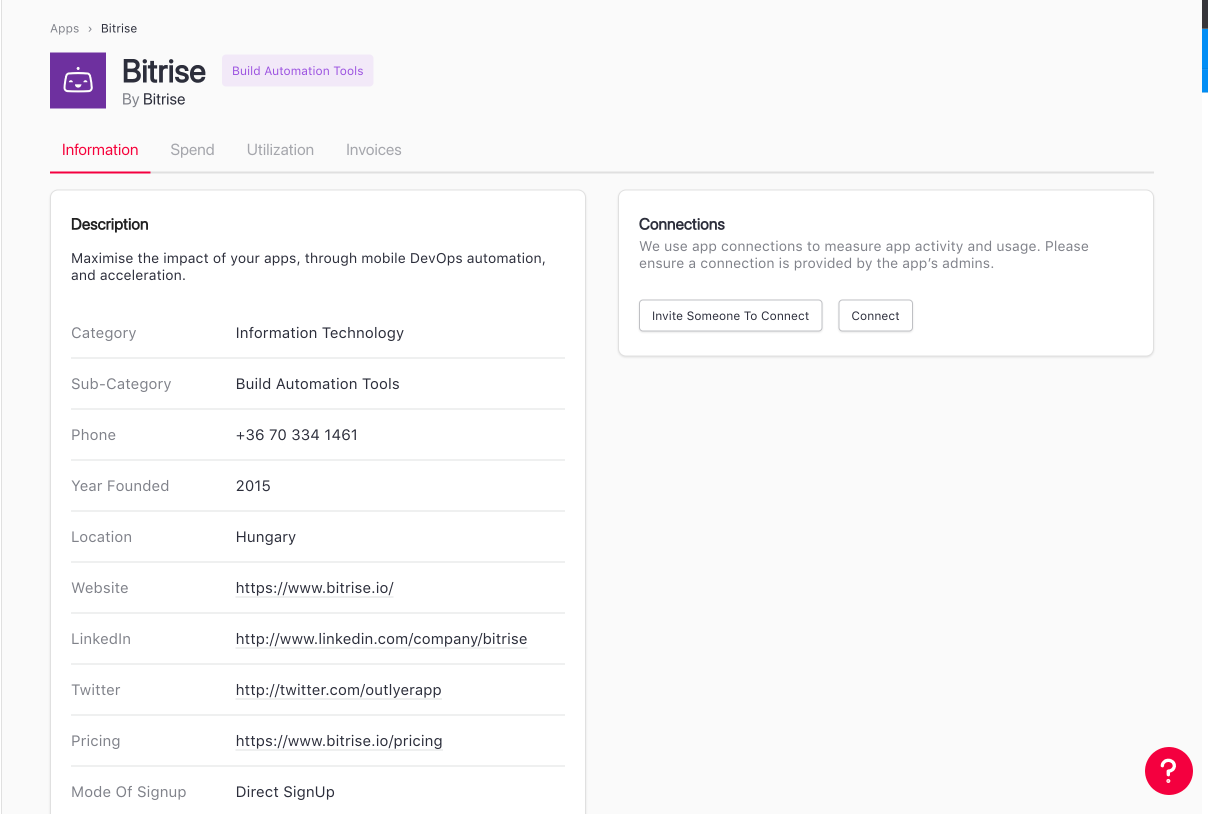1208x814 pixels.
Task: Click the Hungary location value
Action: pyautogui.click(x=266, y=537)
